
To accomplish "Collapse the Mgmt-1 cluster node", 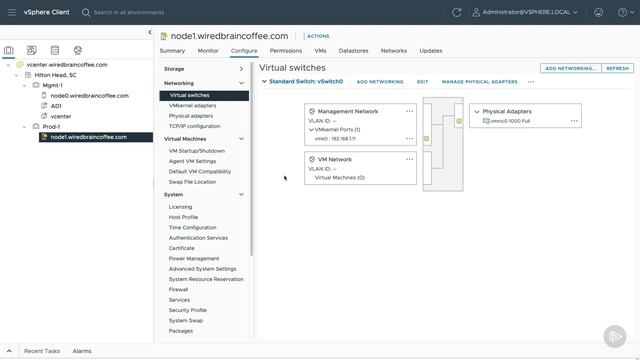I will click(24, 86).
